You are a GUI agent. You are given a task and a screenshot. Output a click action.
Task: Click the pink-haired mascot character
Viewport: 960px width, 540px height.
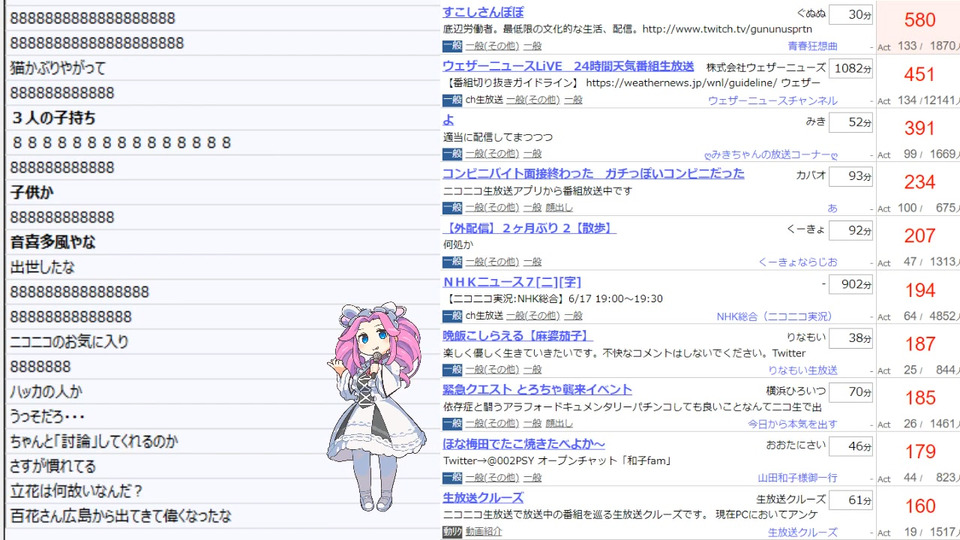(376, 406)
